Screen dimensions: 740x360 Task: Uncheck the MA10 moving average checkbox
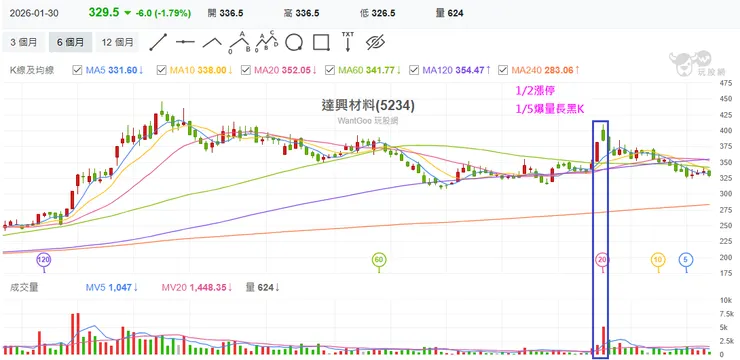click(161, 70)
